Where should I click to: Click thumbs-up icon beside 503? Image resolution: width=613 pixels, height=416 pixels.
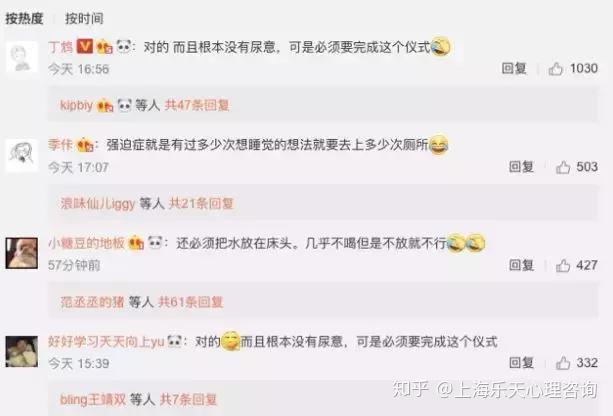click(563, 168)
